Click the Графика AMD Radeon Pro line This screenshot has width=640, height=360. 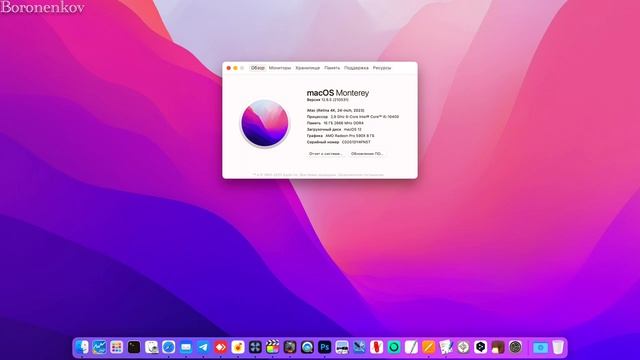pyautogui.click(x=340, y=136)
